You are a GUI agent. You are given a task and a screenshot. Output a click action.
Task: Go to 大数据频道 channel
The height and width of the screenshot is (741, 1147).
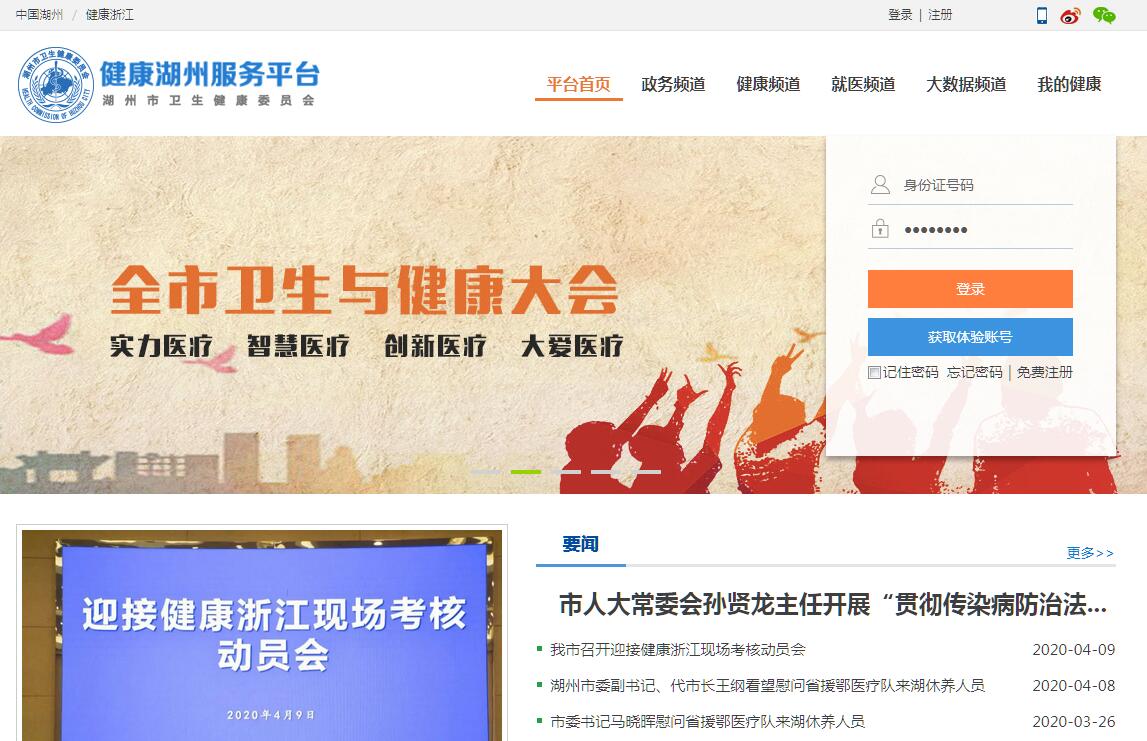(x=966, y=84)
